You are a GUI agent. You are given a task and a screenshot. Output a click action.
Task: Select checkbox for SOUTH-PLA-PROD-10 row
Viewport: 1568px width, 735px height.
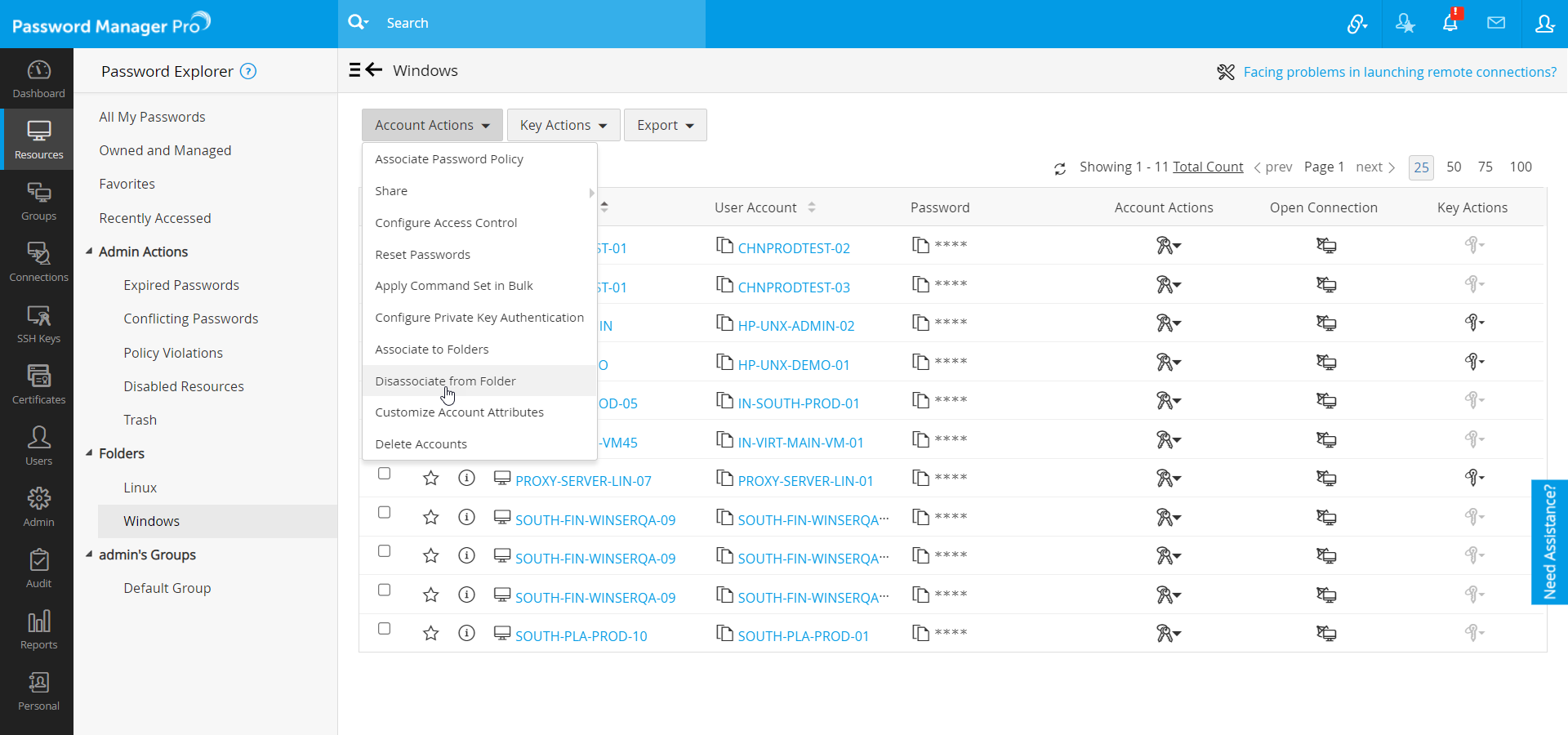385,629
